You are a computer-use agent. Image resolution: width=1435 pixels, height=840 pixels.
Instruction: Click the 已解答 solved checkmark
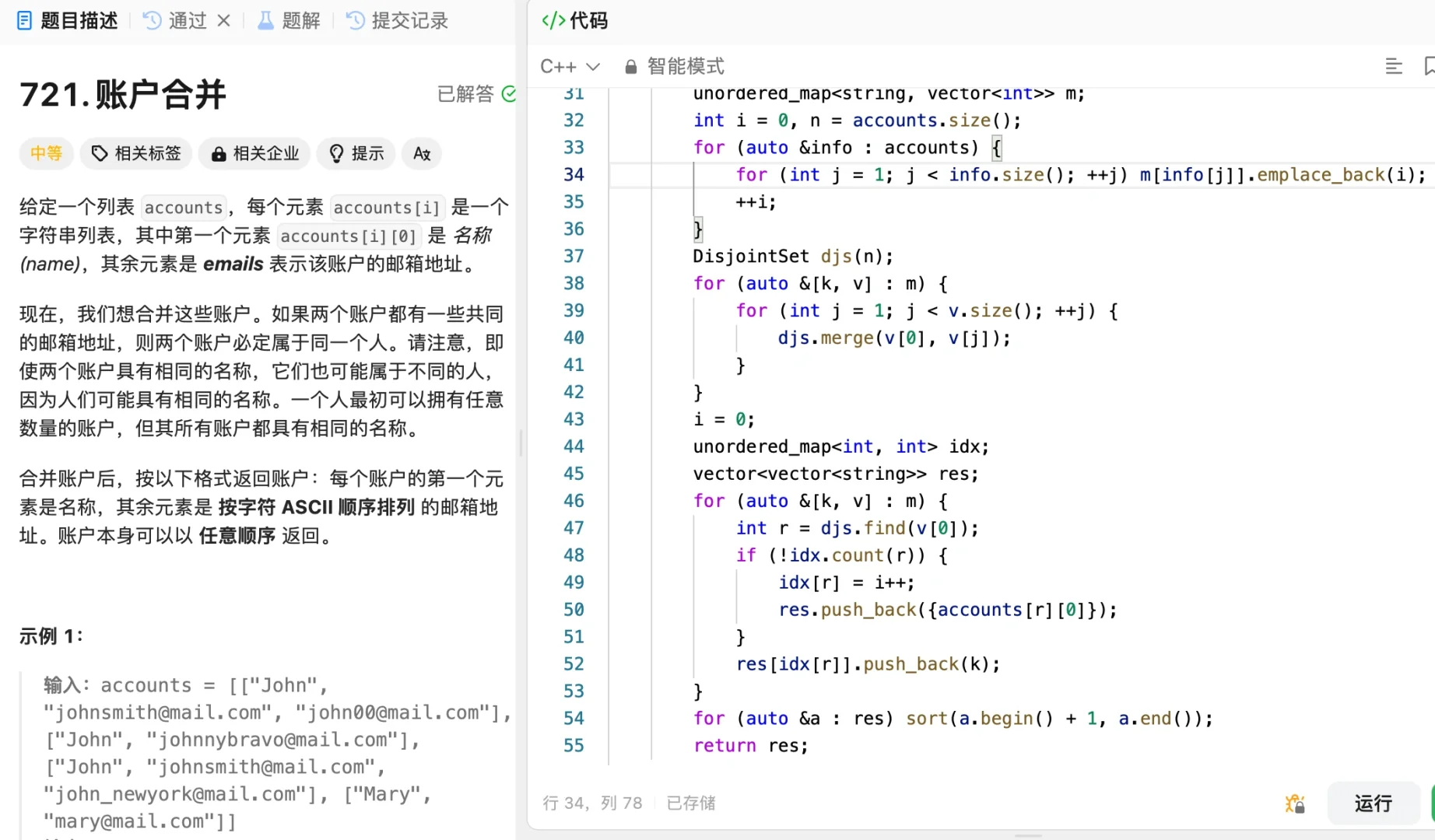pyautogui.click(x=509, y=94)
